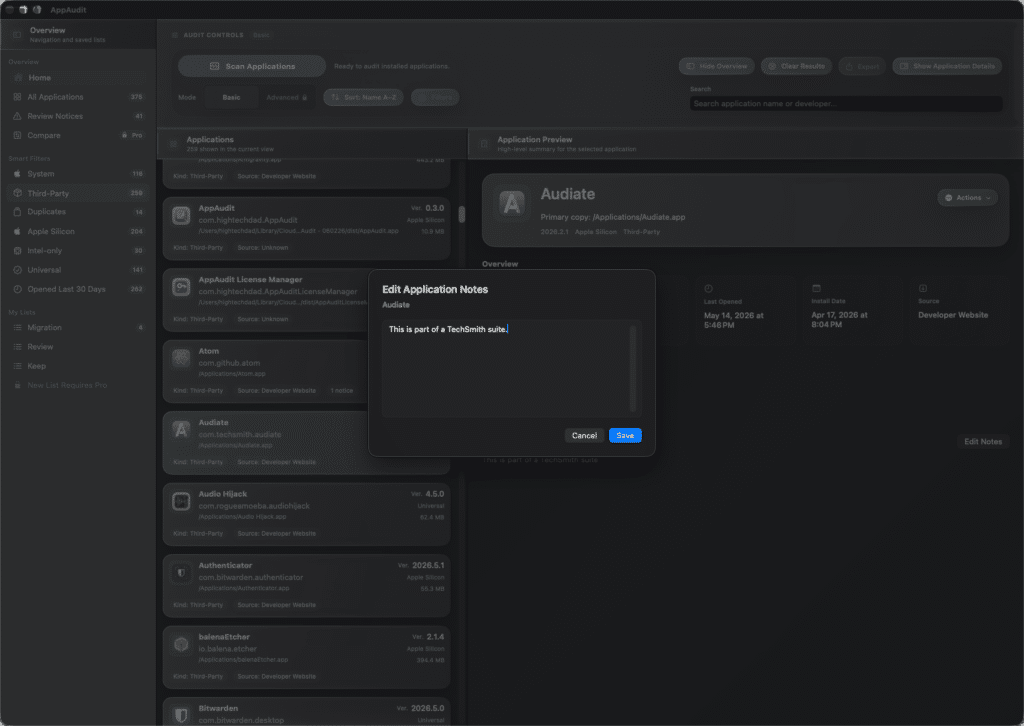Click the AppAudit License Manager icon
Image resolution: width=1024 pixels, height=726 pixels.
[181, 287]
